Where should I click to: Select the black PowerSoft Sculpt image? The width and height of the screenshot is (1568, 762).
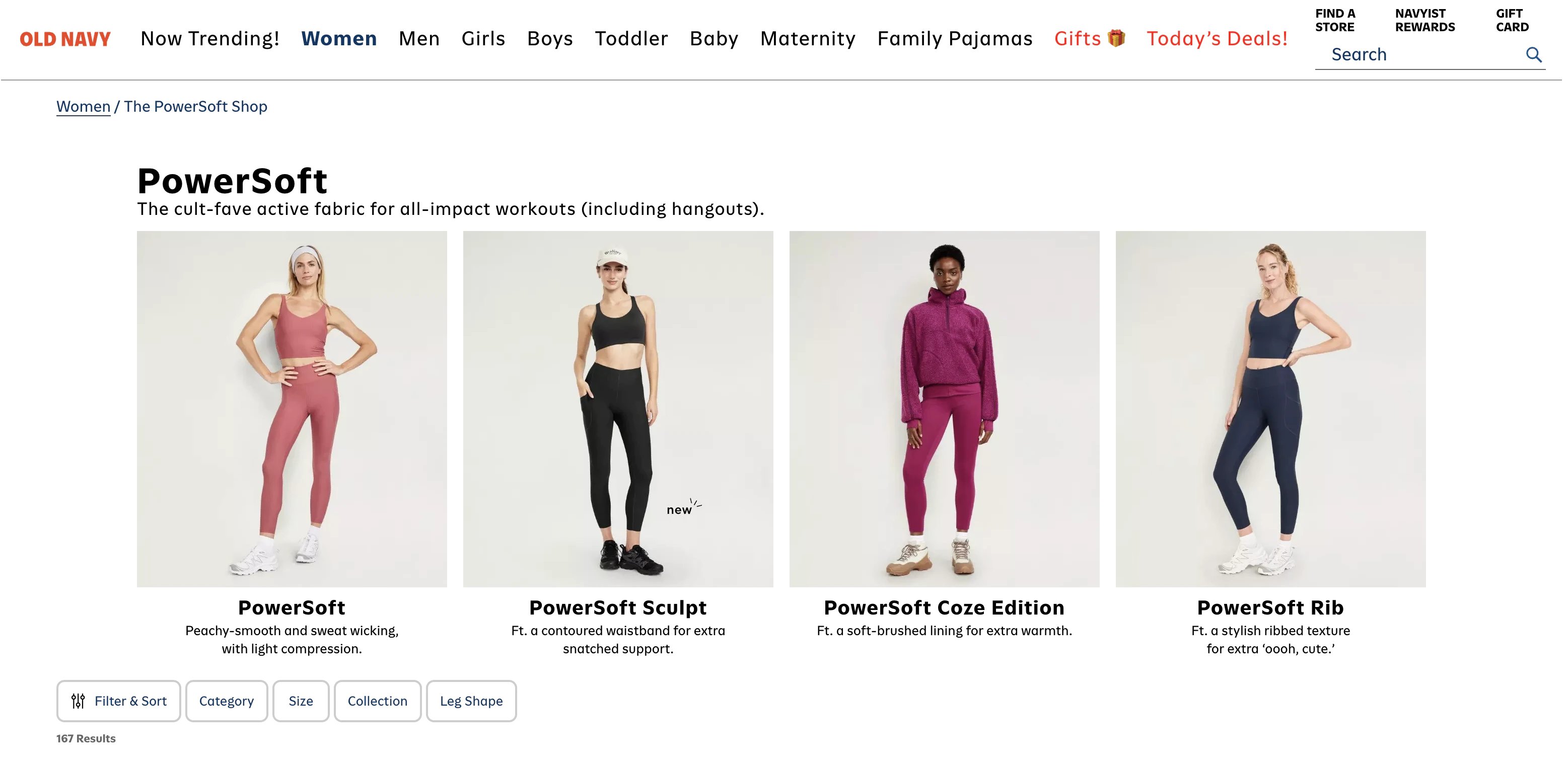point(618,408)
